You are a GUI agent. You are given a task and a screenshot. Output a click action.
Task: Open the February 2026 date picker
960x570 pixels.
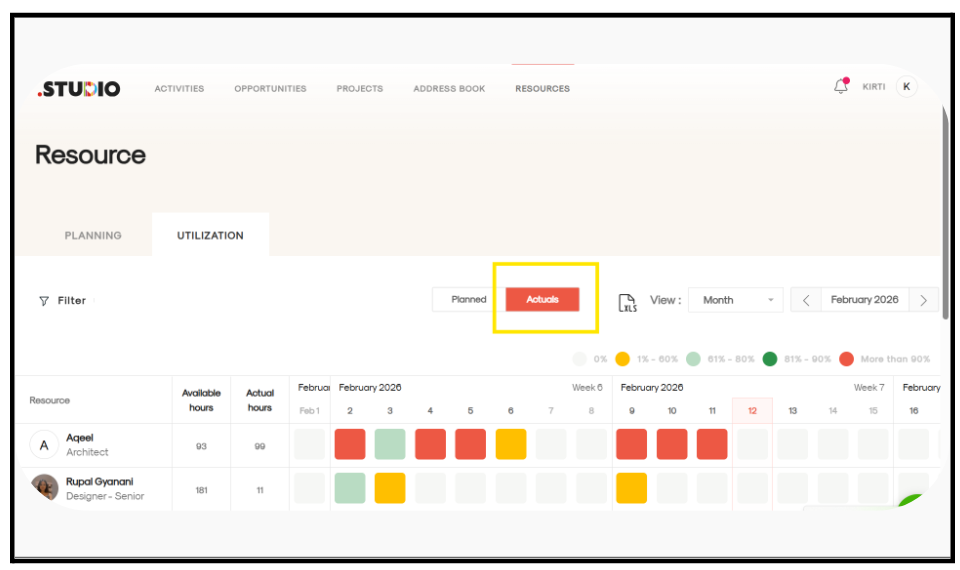864,300
